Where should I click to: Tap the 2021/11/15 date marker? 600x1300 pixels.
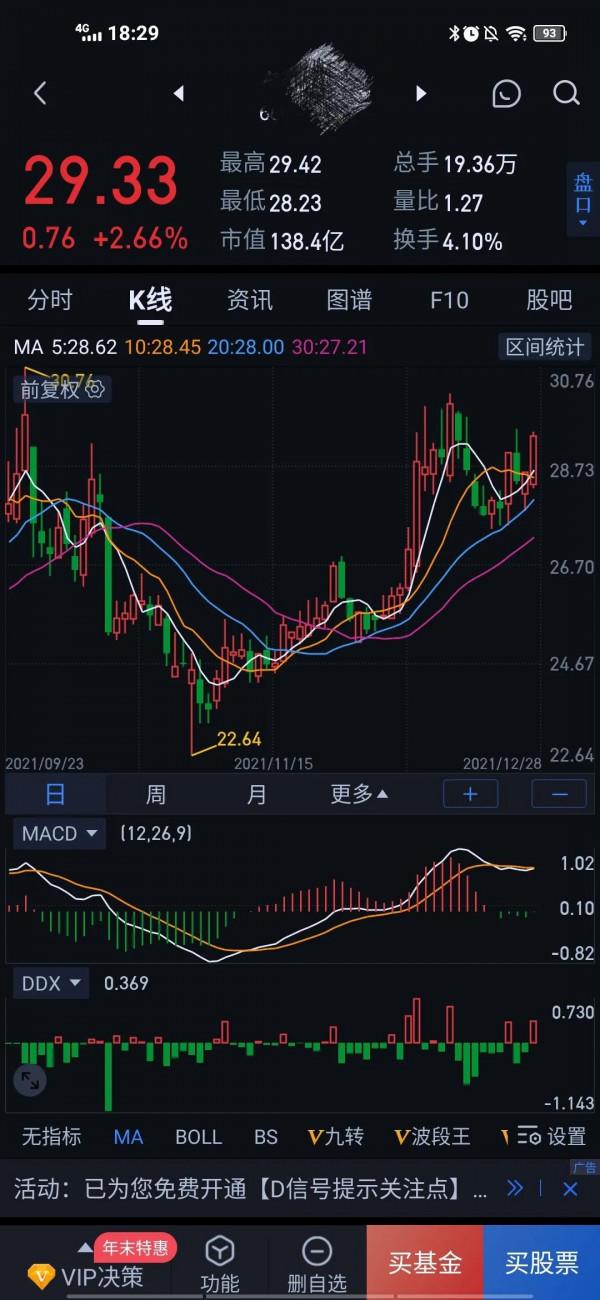(x=273, y=763)
